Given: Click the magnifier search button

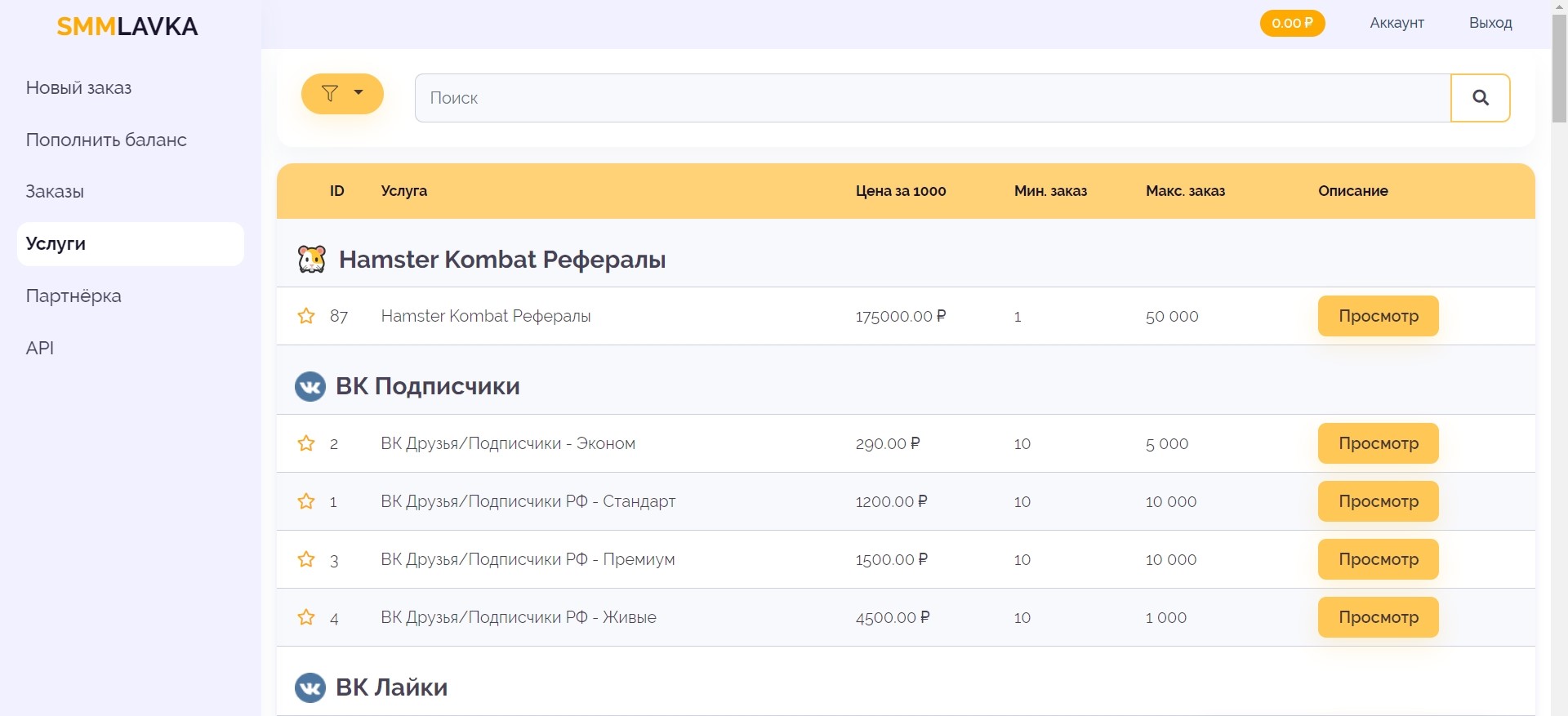Looking at the screenshot, I should (x=1480, y=98).
